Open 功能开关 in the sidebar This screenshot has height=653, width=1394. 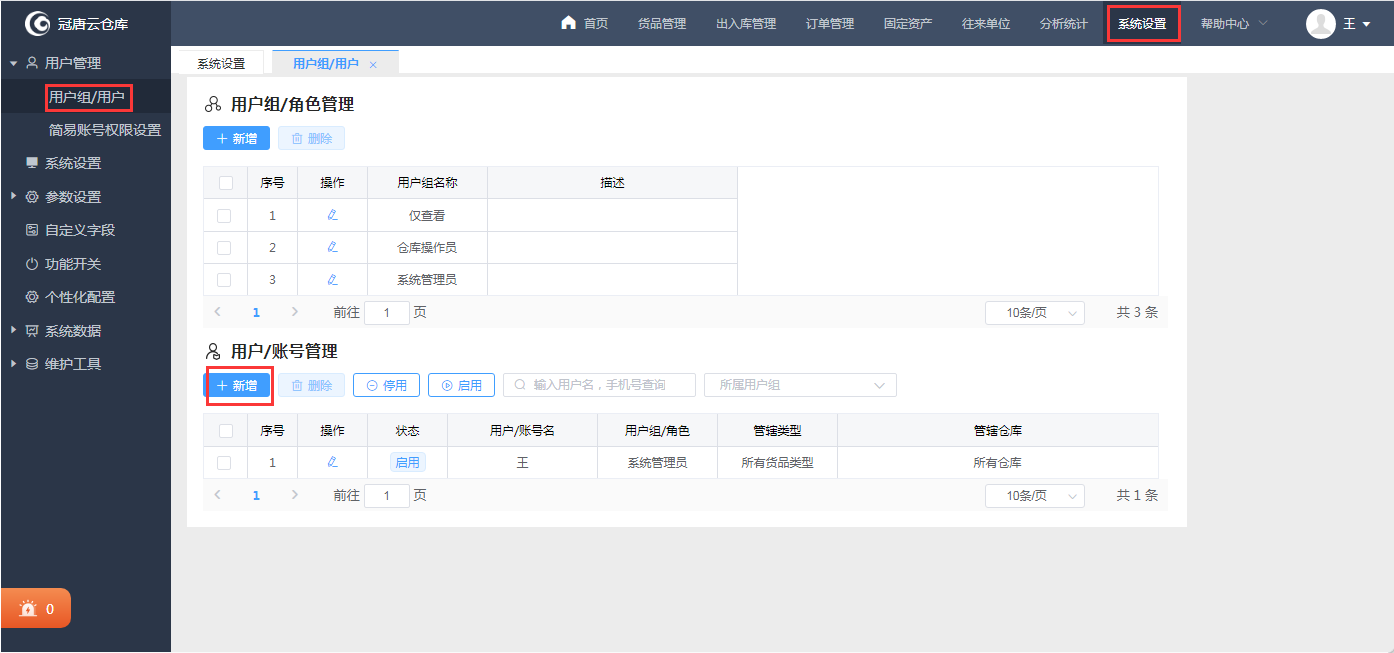click(x=64, y=264)
